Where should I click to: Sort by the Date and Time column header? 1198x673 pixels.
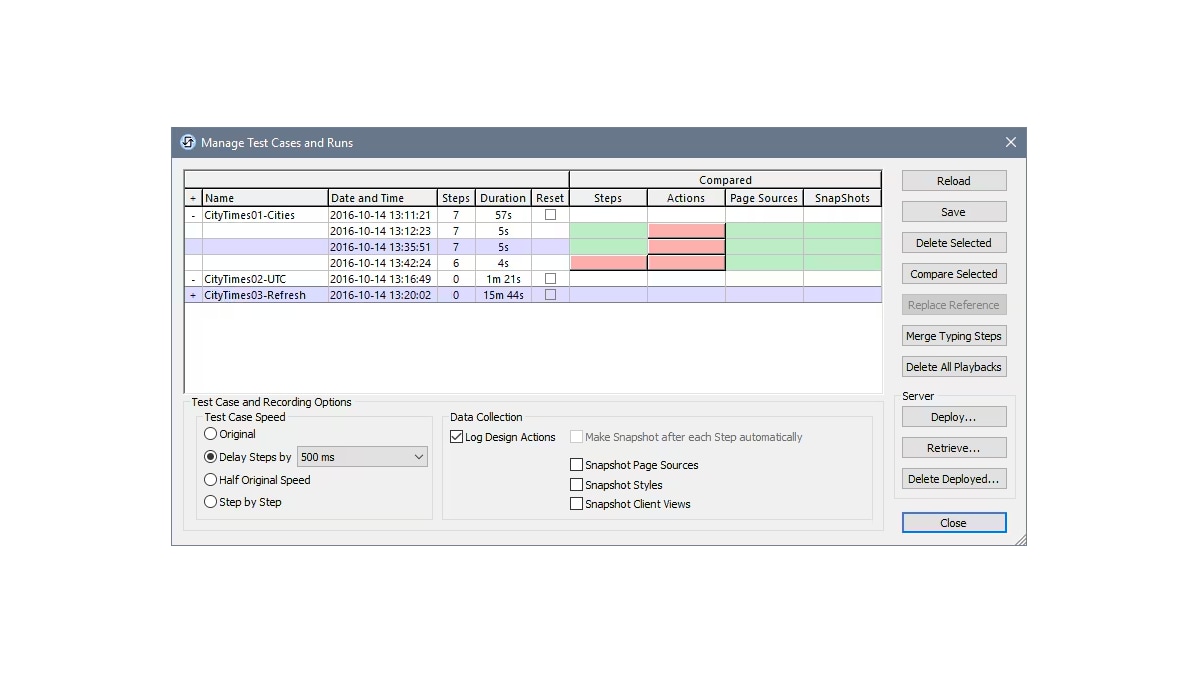coord(382,198)
